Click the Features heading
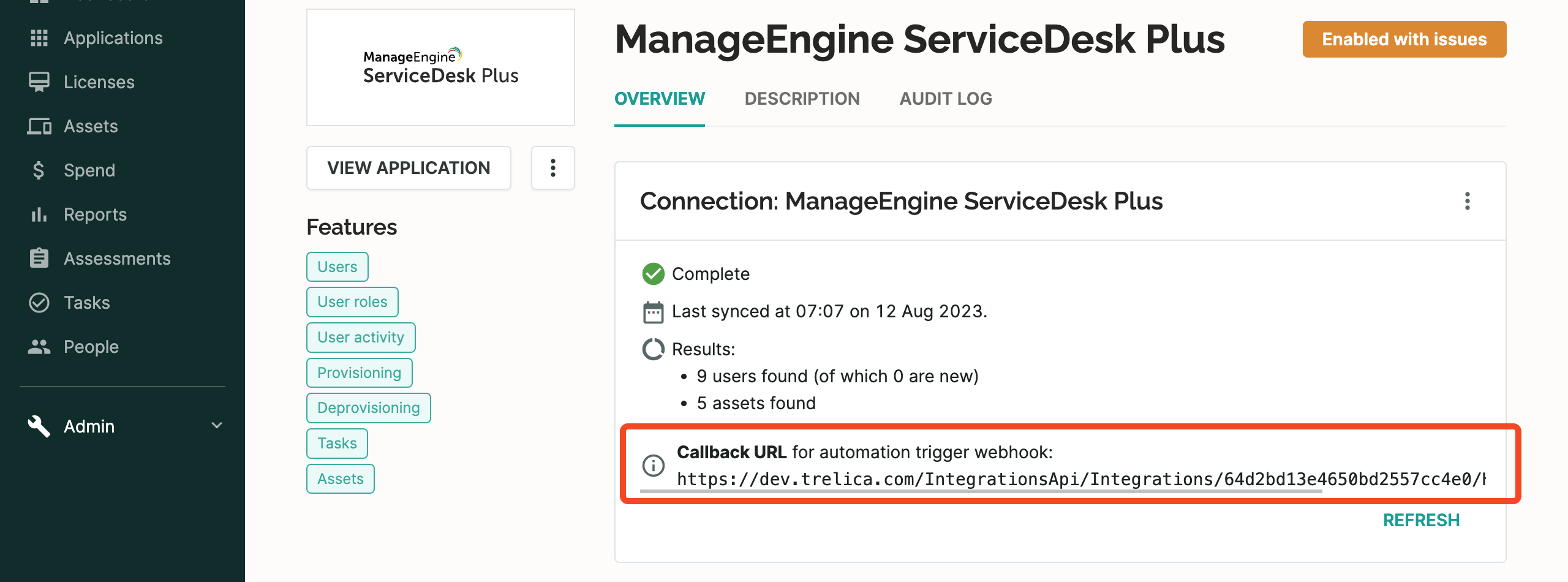 click(x=352, y=227)
